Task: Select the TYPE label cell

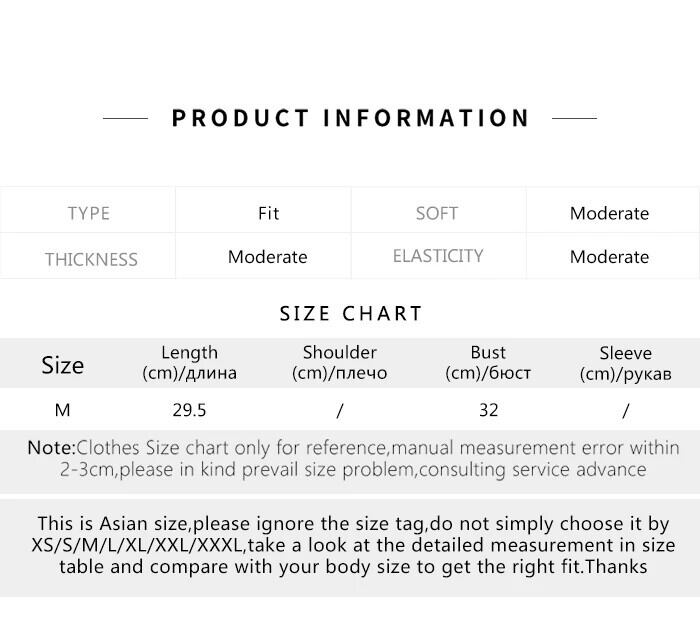Action: [x=88, y=213]
